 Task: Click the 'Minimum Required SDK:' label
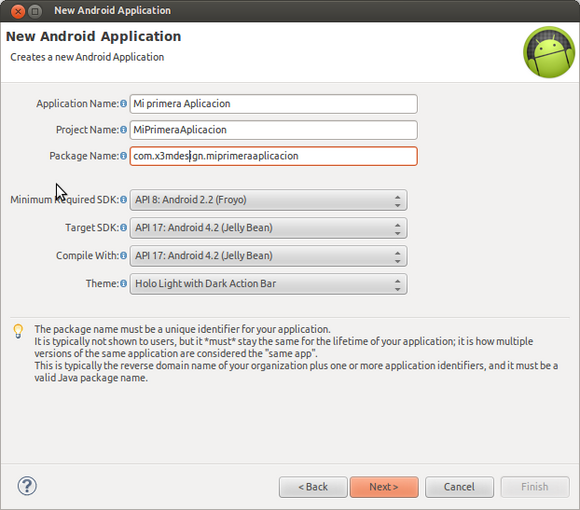[65, 200]
